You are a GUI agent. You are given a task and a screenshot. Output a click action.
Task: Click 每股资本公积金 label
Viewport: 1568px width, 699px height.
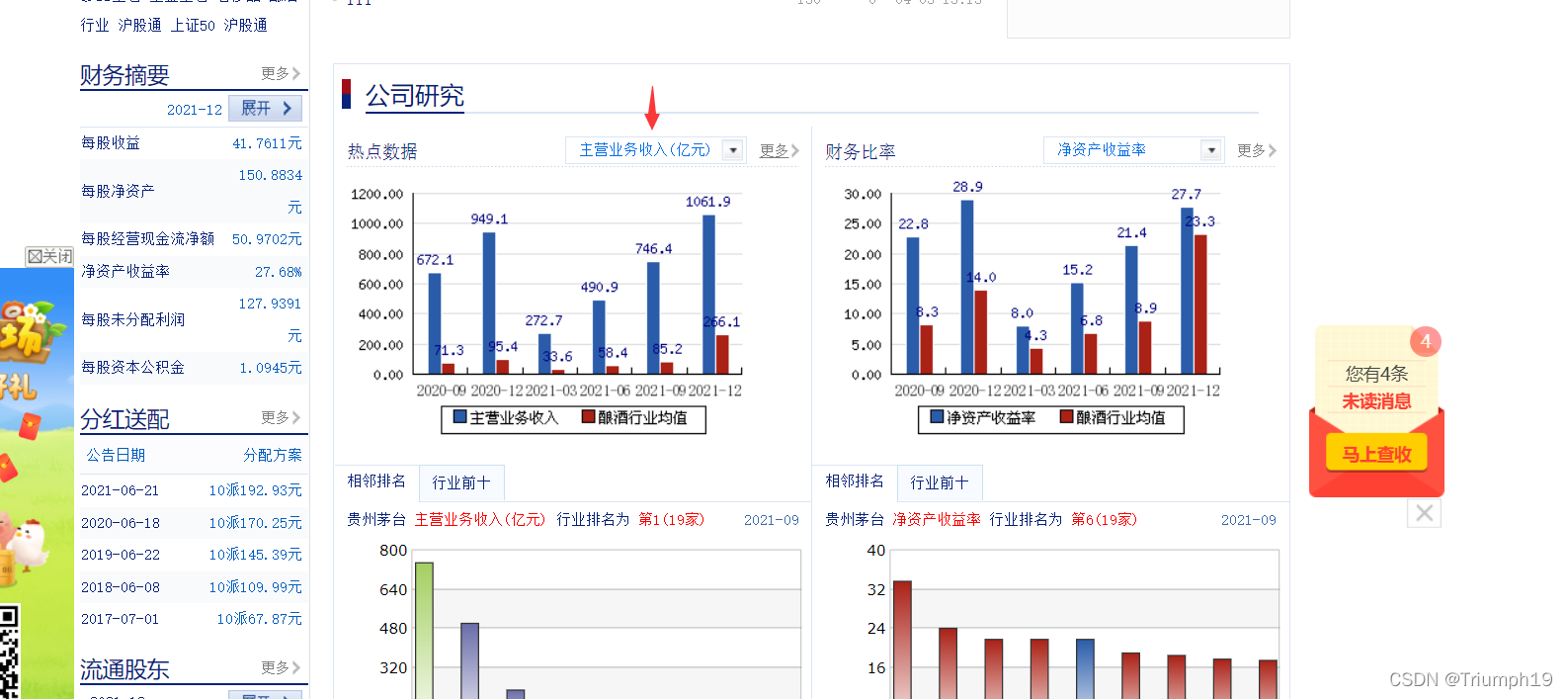132,368
